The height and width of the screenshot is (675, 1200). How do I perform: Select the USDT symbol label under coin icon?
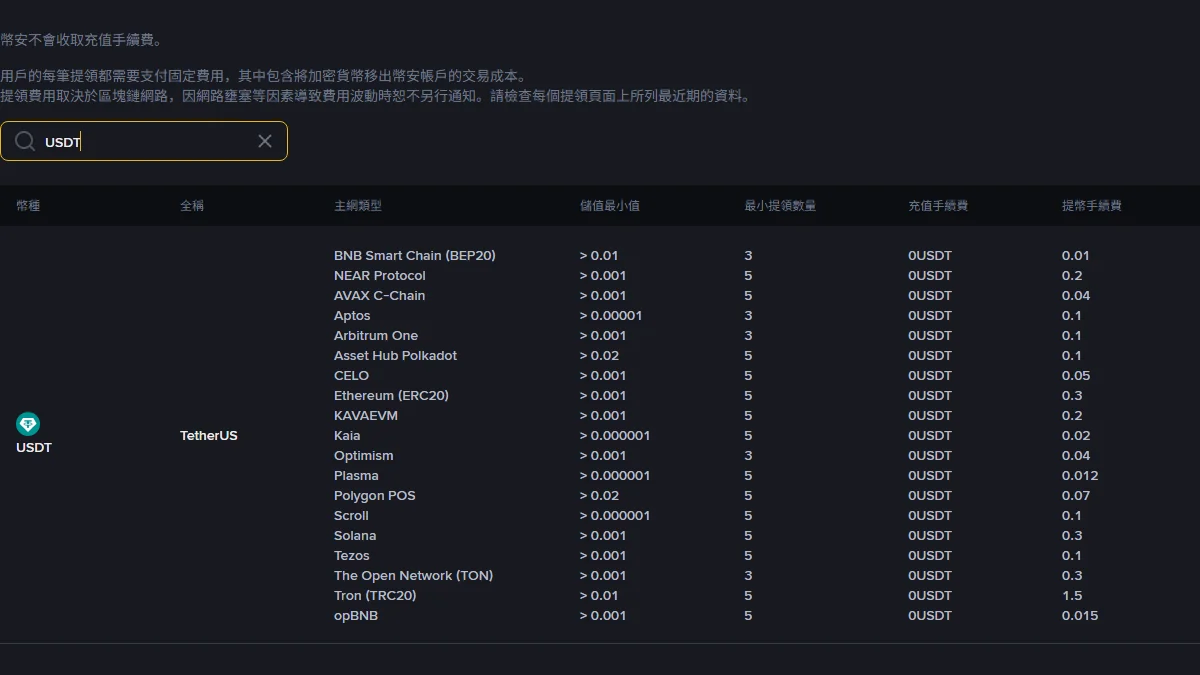(34, 448)
